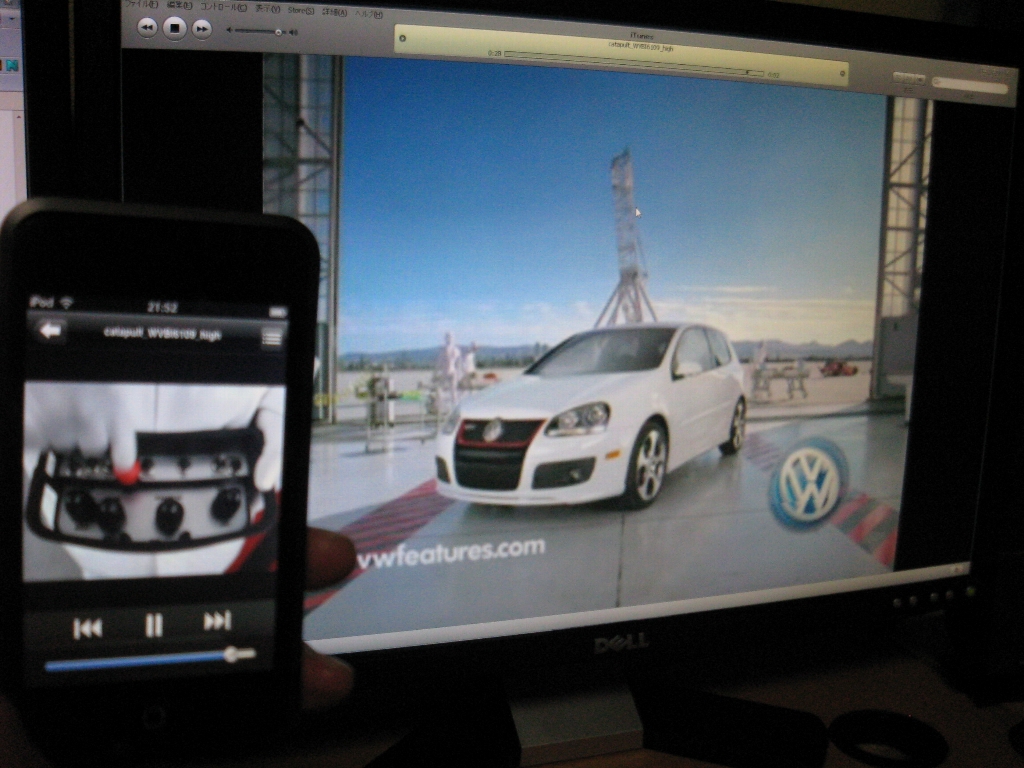Click the iTunes volume slider knob
Viewport: 1024px width, 768px height.
click(279, 32)
